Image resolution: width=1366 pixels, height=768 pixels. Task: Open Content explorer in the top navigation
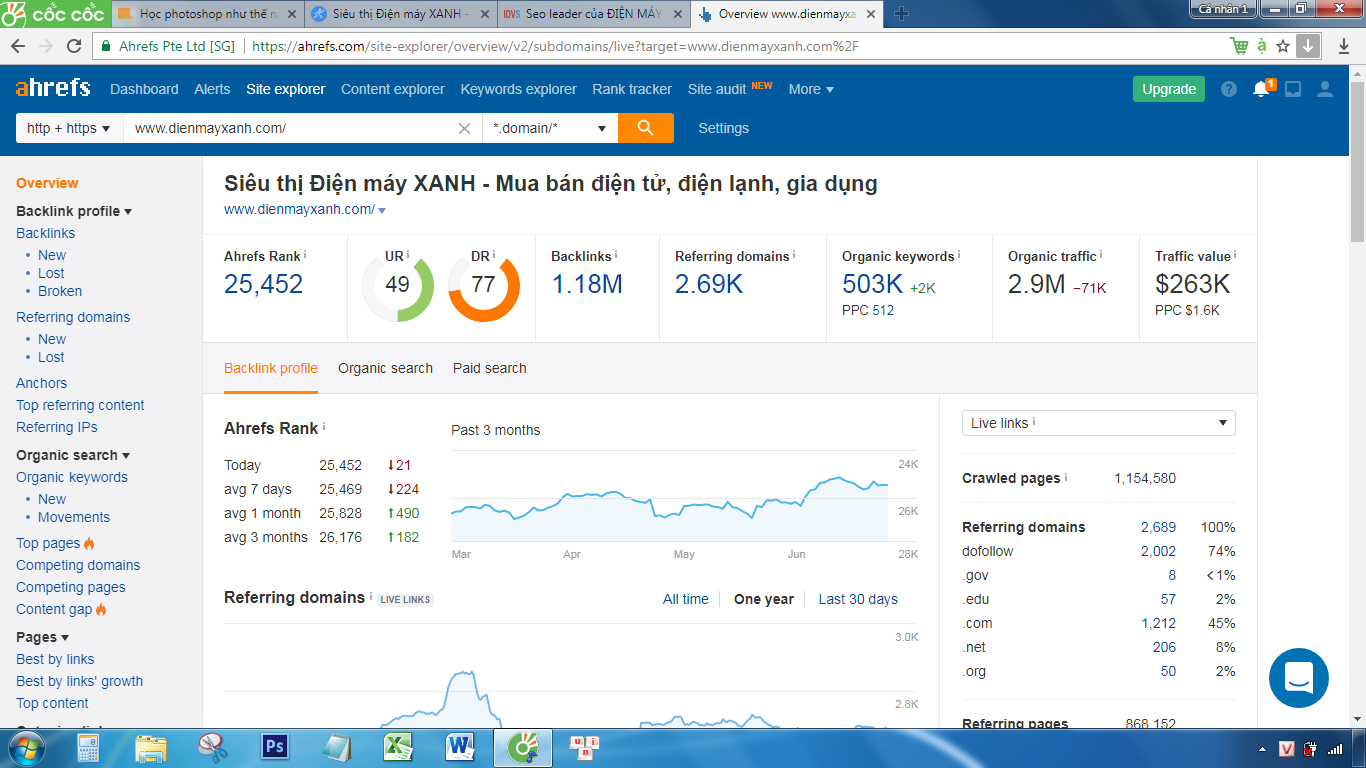[x=393, y=89]
